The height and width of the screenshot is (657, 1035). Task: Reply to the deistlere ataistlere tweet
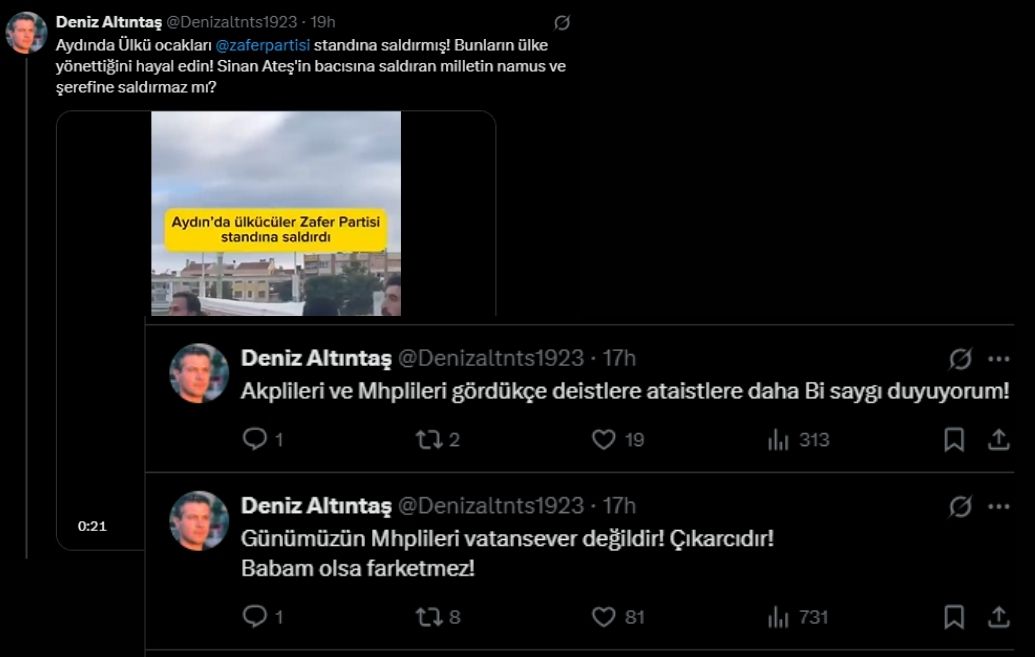pos(255,439)
